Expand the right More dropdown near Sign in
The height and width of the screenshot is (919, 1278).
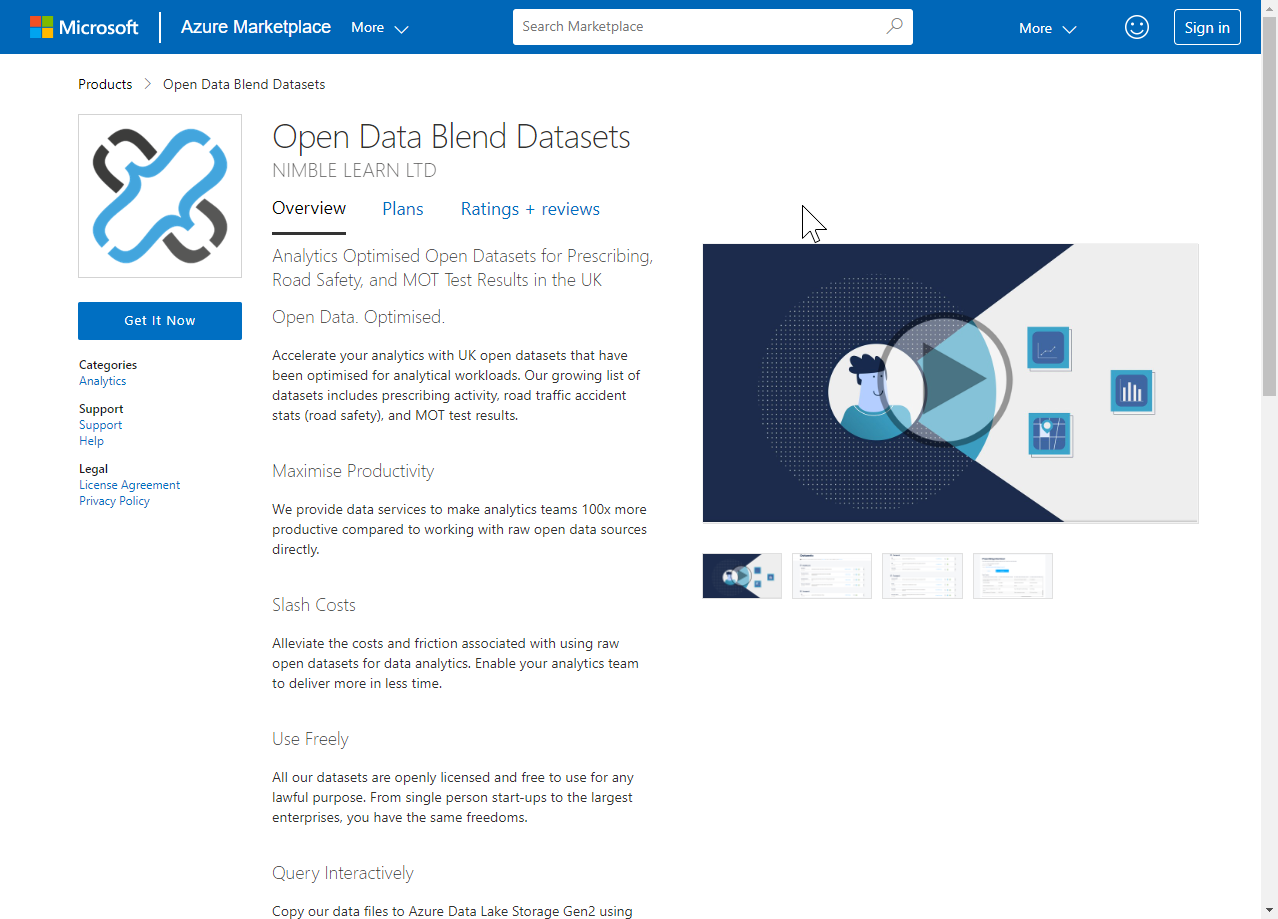1047,28
